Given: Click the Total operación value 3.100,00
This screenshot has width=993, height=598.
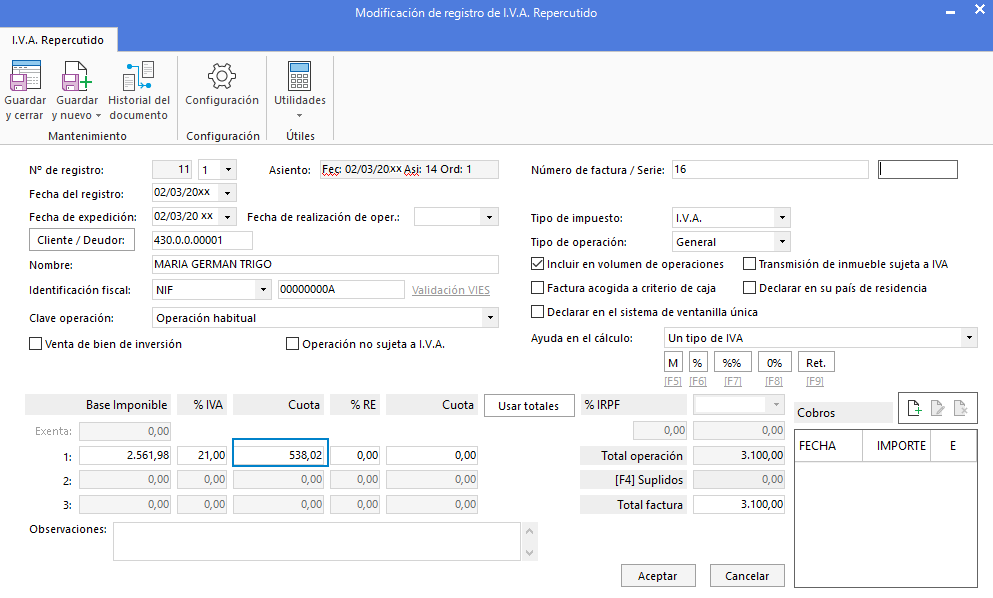Looking at the screenshot, I should tap(739, 455).
